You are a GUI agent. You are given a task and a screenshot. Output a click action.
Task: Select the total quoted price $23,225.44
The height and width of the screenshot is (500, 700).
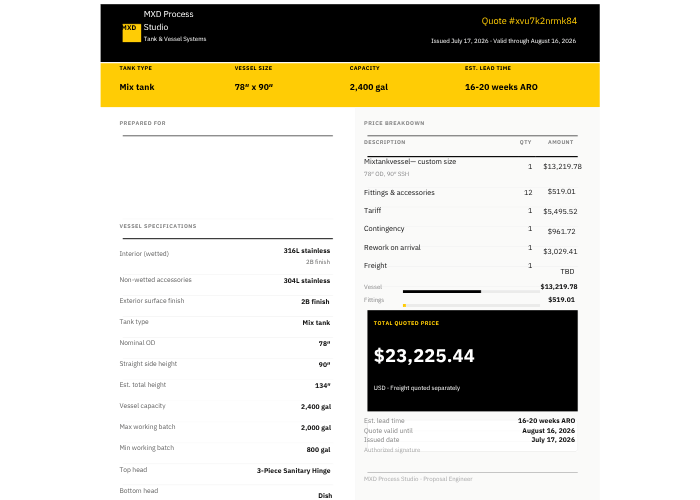pyautogui.click(x=424, y=356)
